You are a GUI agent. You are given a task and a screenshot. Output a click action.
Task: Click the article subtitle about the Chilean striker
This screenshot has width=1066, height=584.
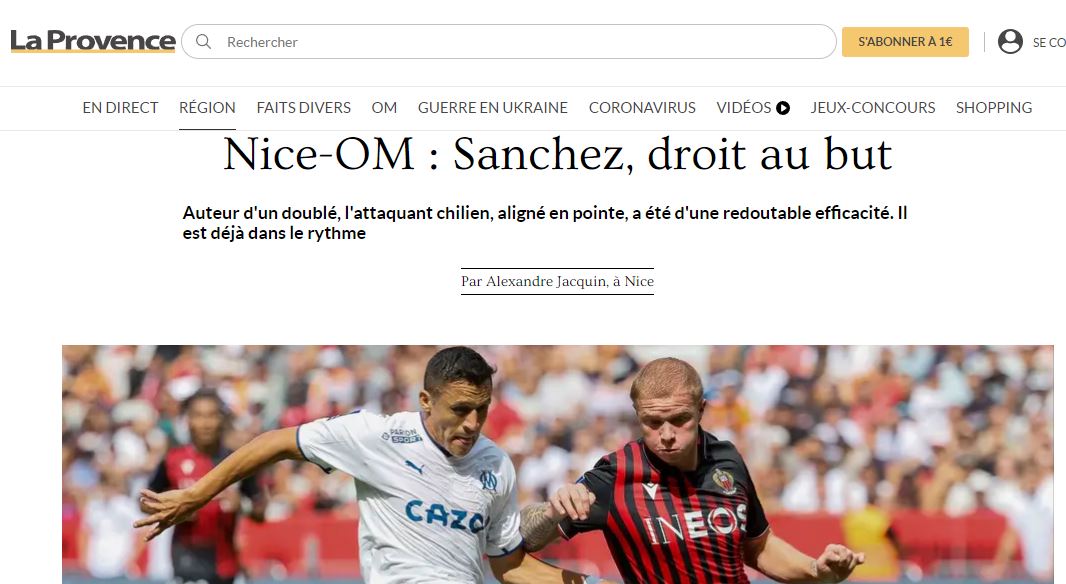[x=545, y=222]
